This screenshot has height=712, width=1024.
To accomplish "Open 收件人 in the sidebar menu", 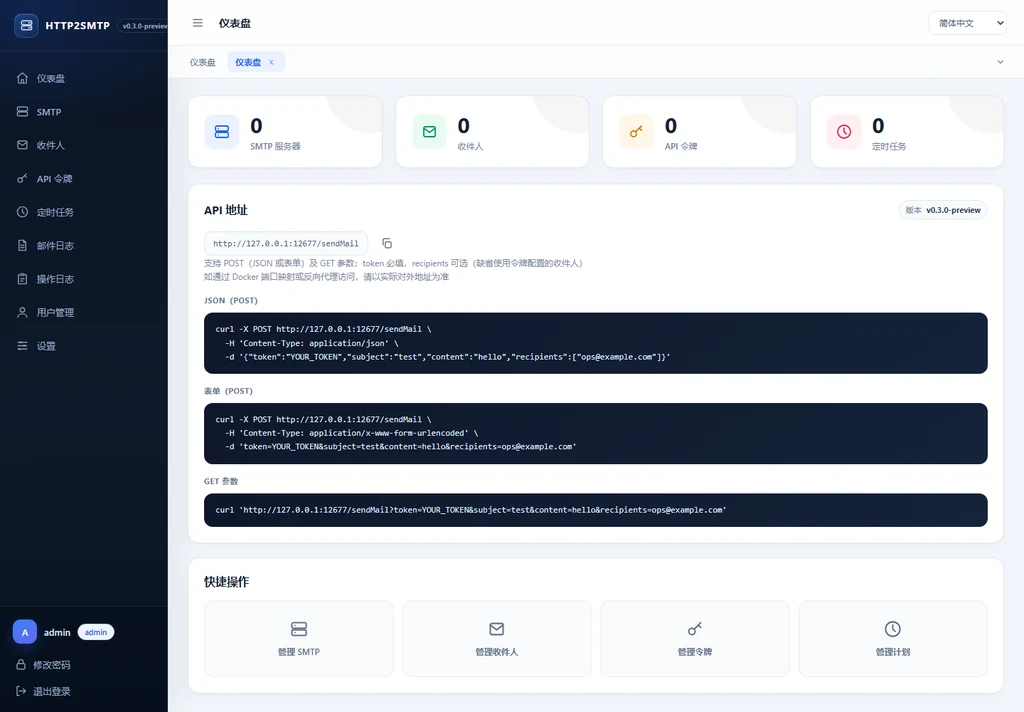I will pos(84,145).
